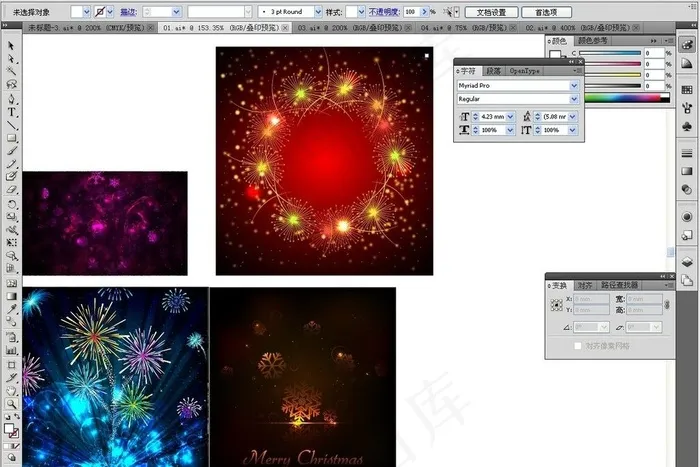The width and height of the screenshot is (700, 467).
Task: Click the 不透明度 (Opacity) link
Action: [384, 12]
